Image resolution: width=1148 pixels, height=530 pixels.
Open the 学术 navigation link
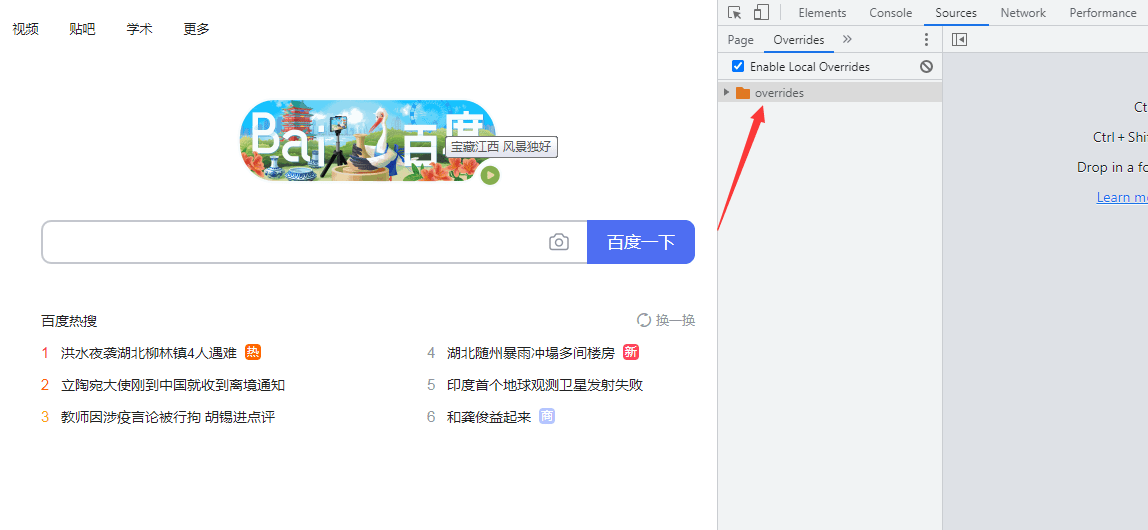click(x=140, y=29)
